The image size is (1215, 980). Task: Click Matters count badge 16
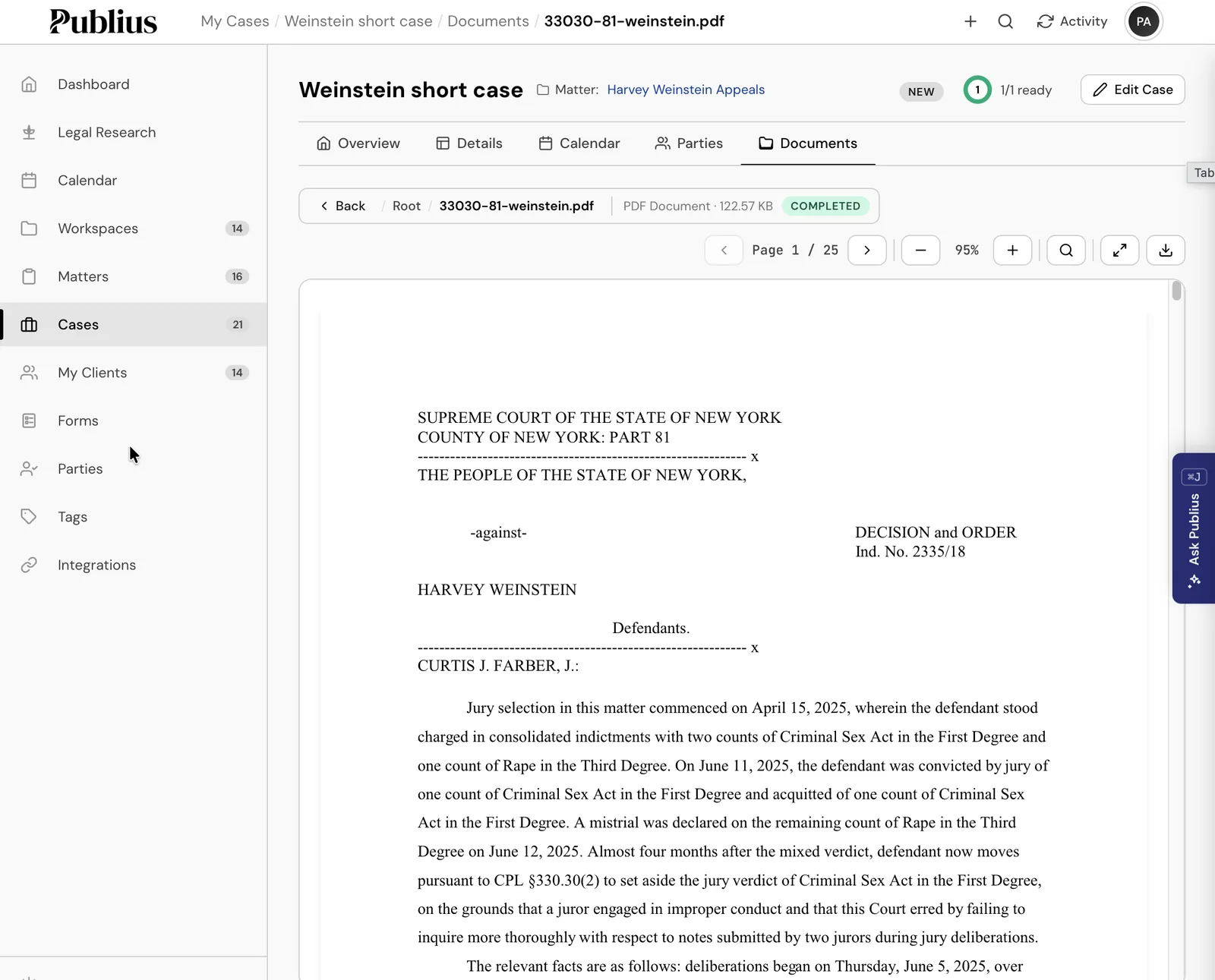(x=237, y=276)
